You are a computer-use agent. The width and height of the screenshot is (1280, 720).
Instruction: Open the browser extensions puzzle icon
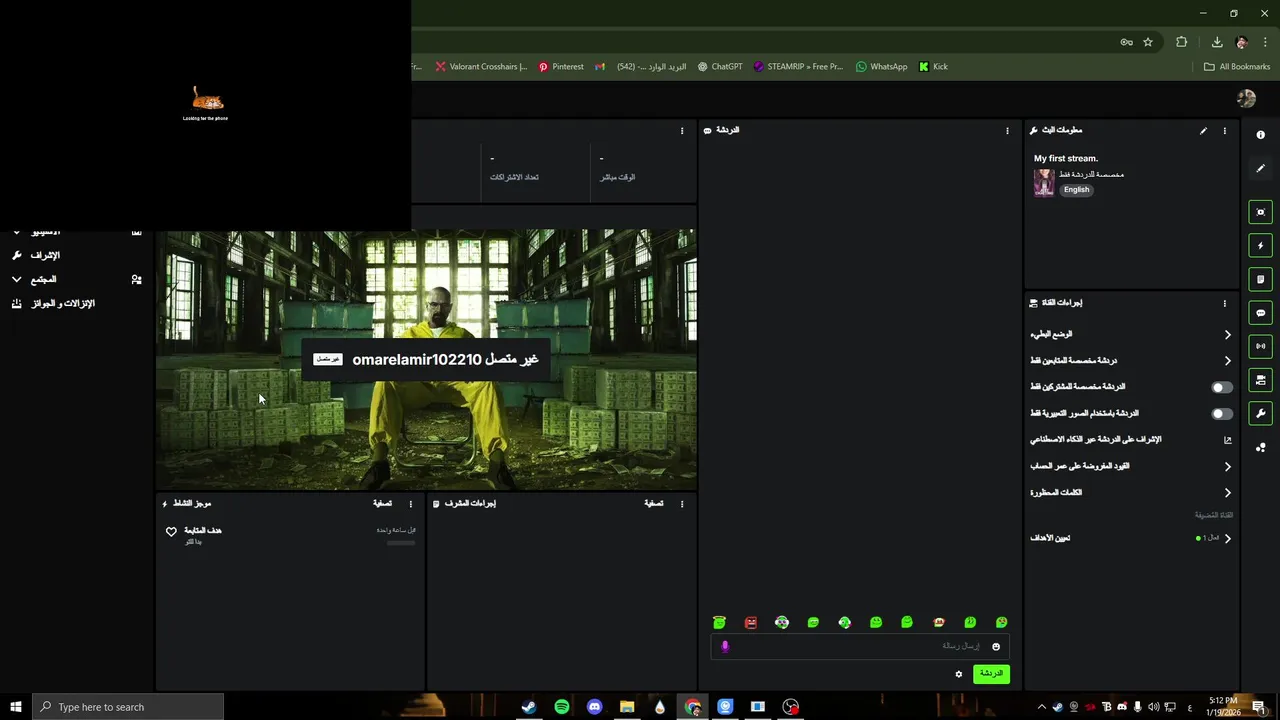tap(1182, 42)
